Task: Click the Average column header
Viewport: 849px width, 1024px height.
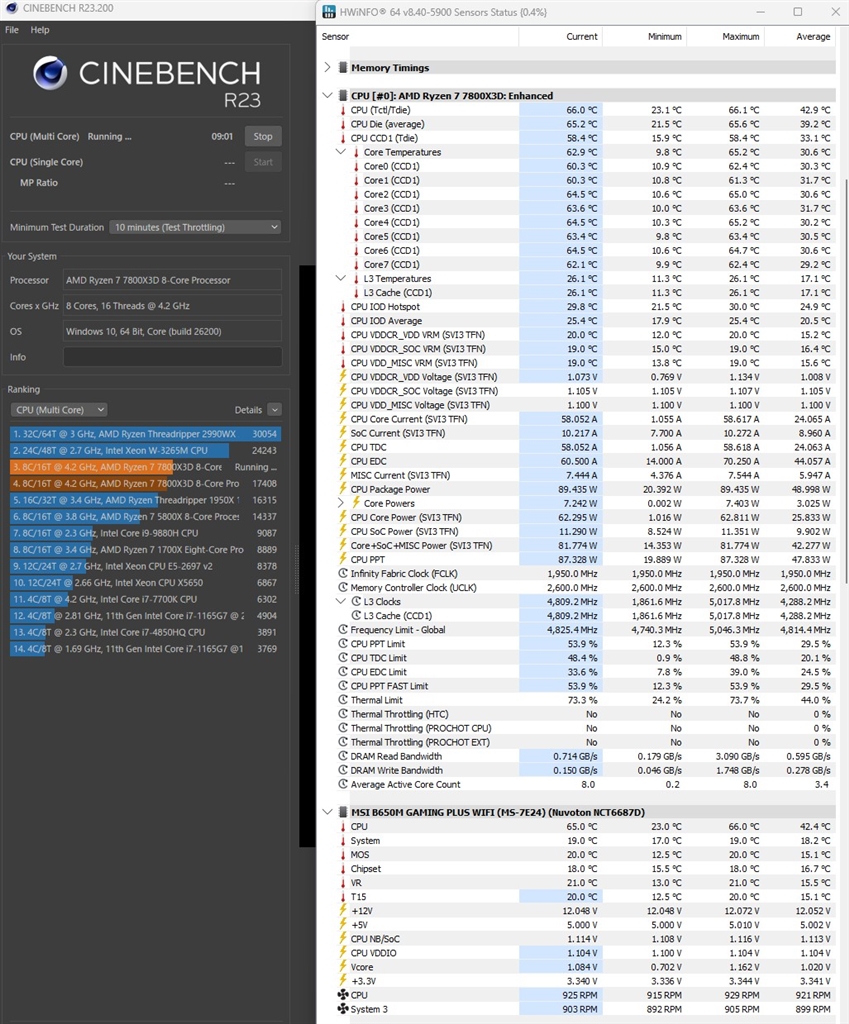Action: click(801, 37)
